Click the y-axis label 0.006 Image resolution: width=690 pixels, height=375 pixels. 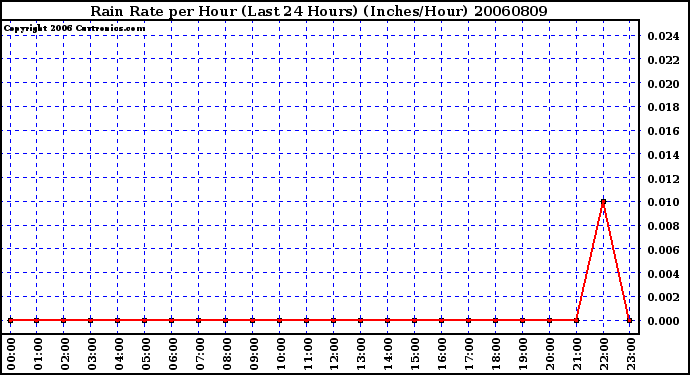tap(663, 250)
